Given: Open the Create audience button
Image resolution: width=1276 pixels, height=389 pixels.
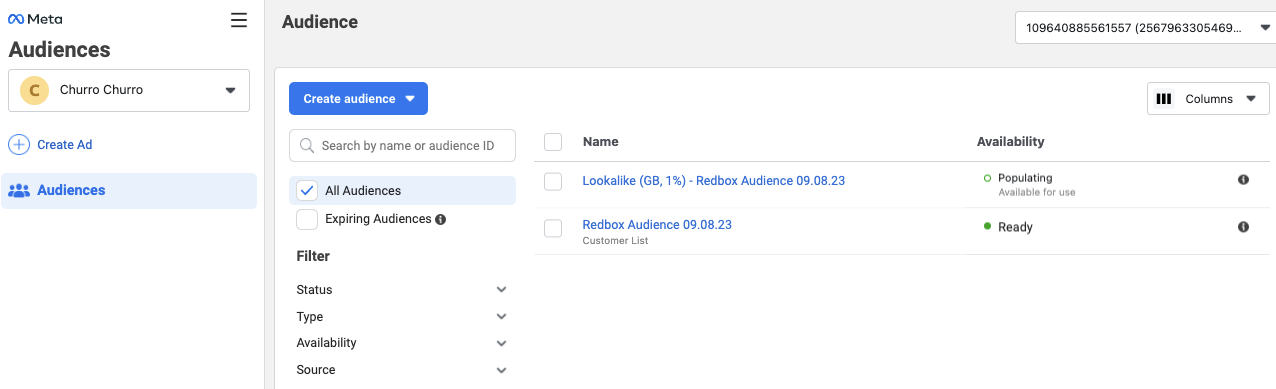Looking at the screenshot, I should click(358, 99).
